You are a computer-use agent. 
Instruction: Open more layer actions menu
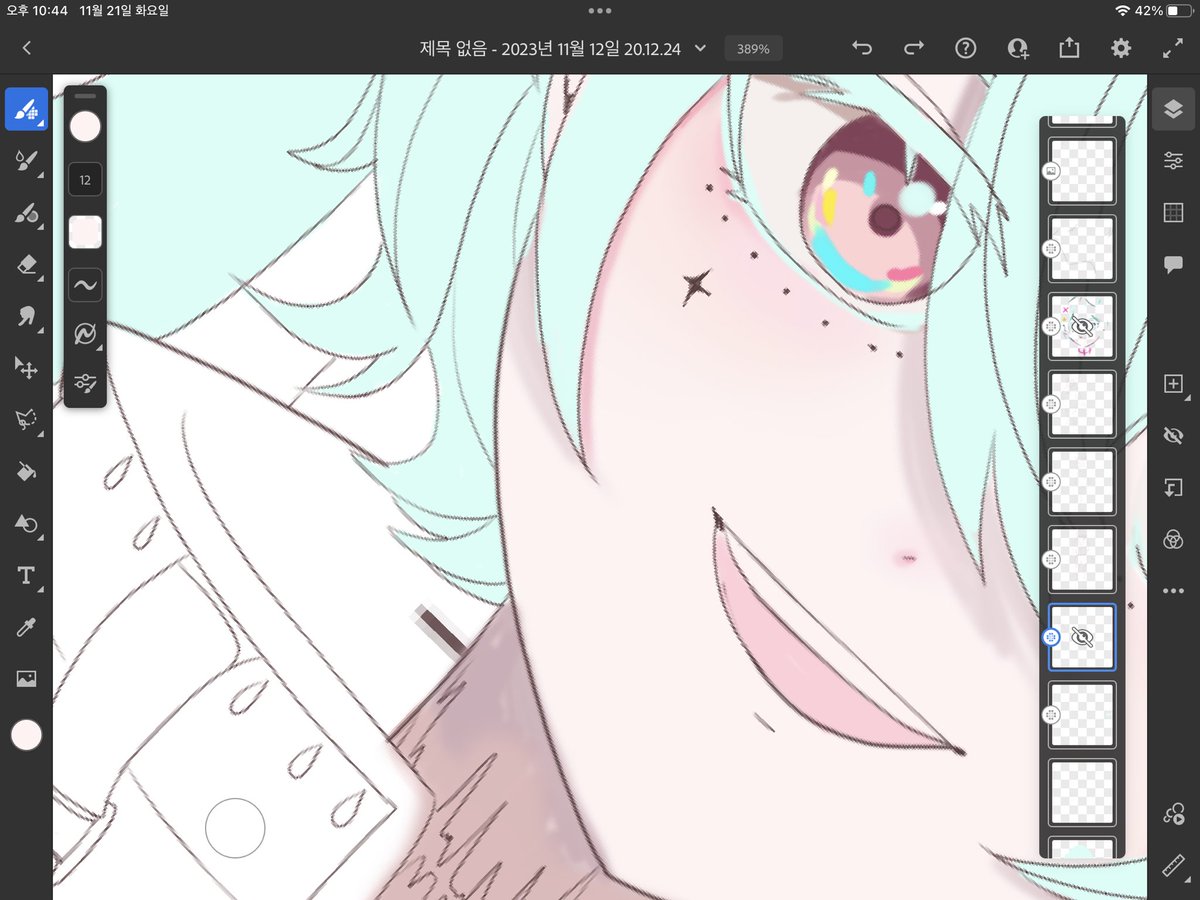coord(1174,592)
